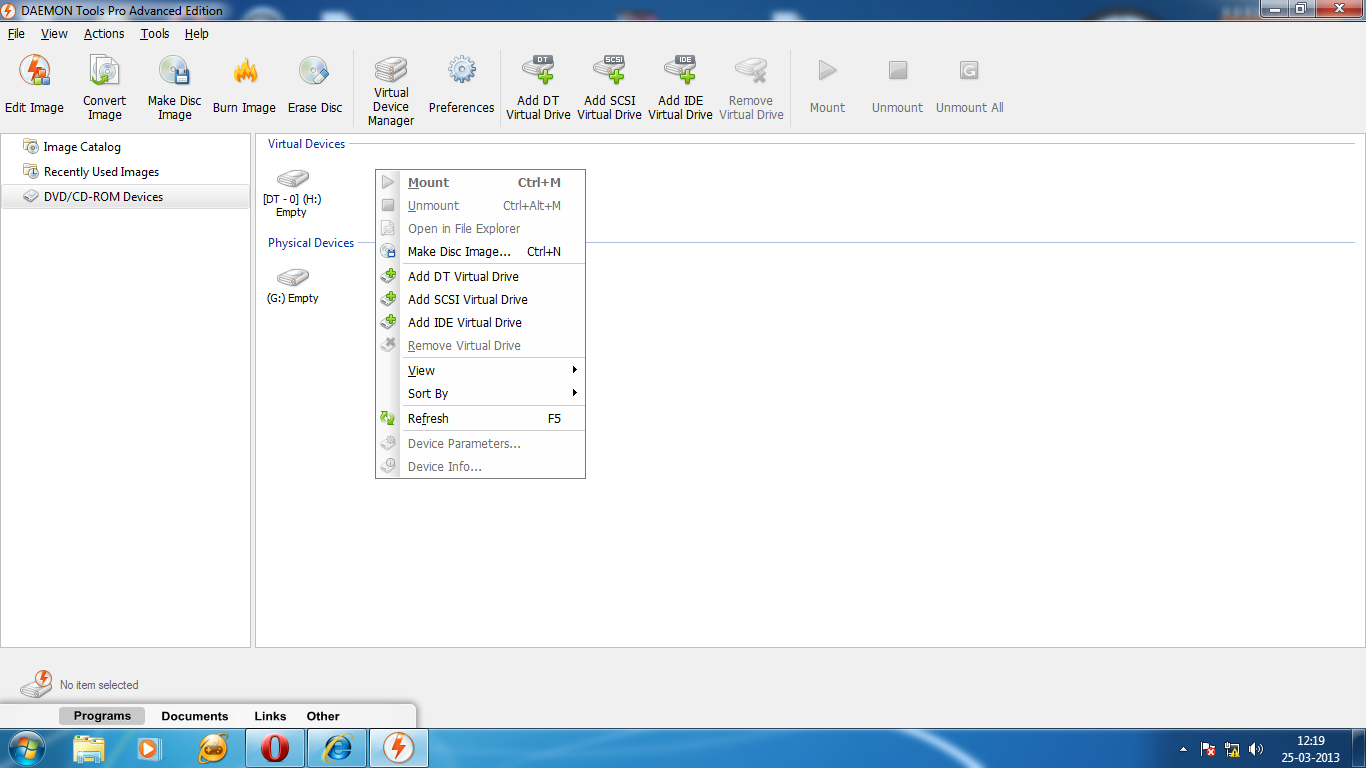Click Remove Virtual Drive in toolbar
Image resolution: width=1366 pixels, height=768 pixels.
[x=751, y=88]
